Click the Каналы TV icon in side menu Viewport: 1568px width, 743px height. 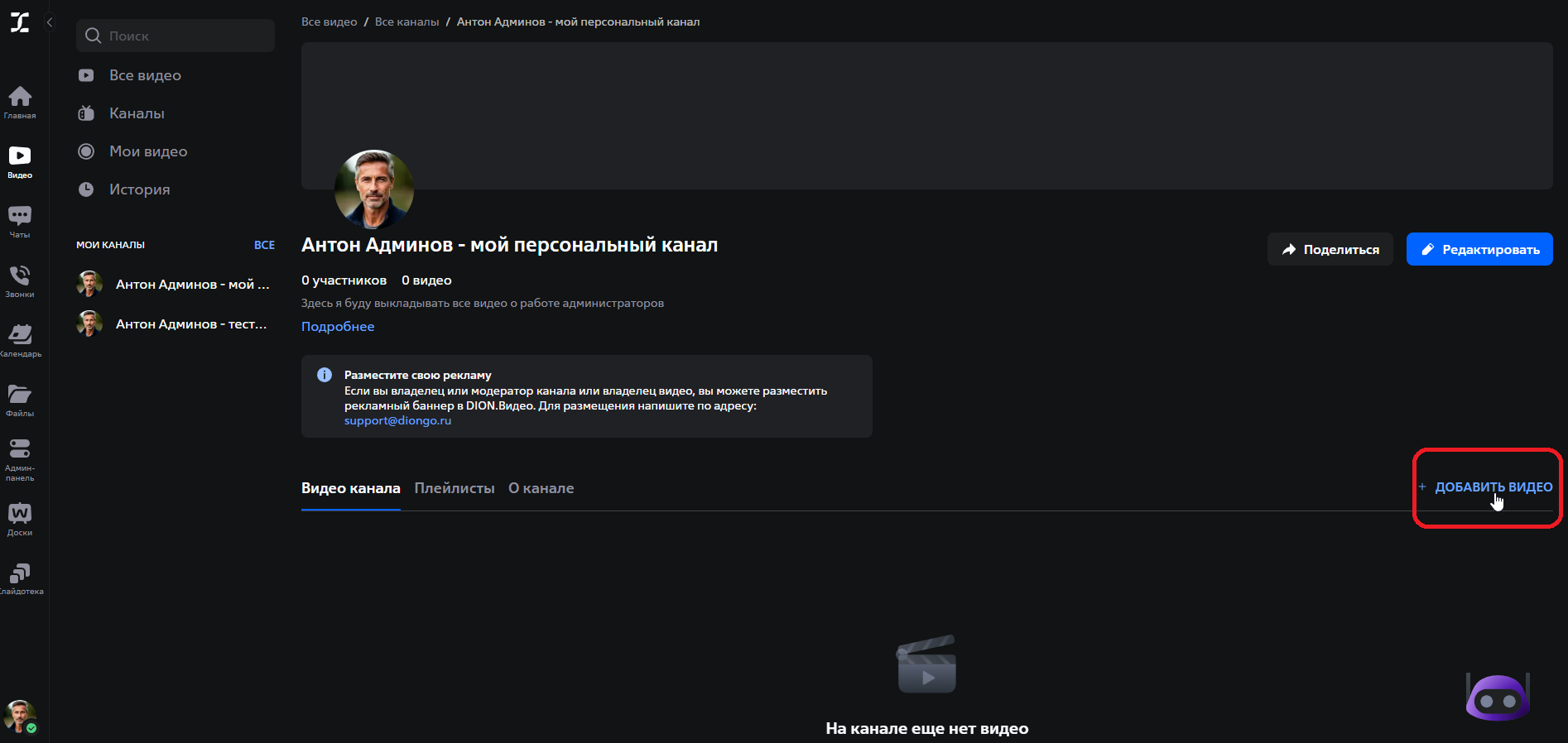pyautogui.click(x=86, y=113)
